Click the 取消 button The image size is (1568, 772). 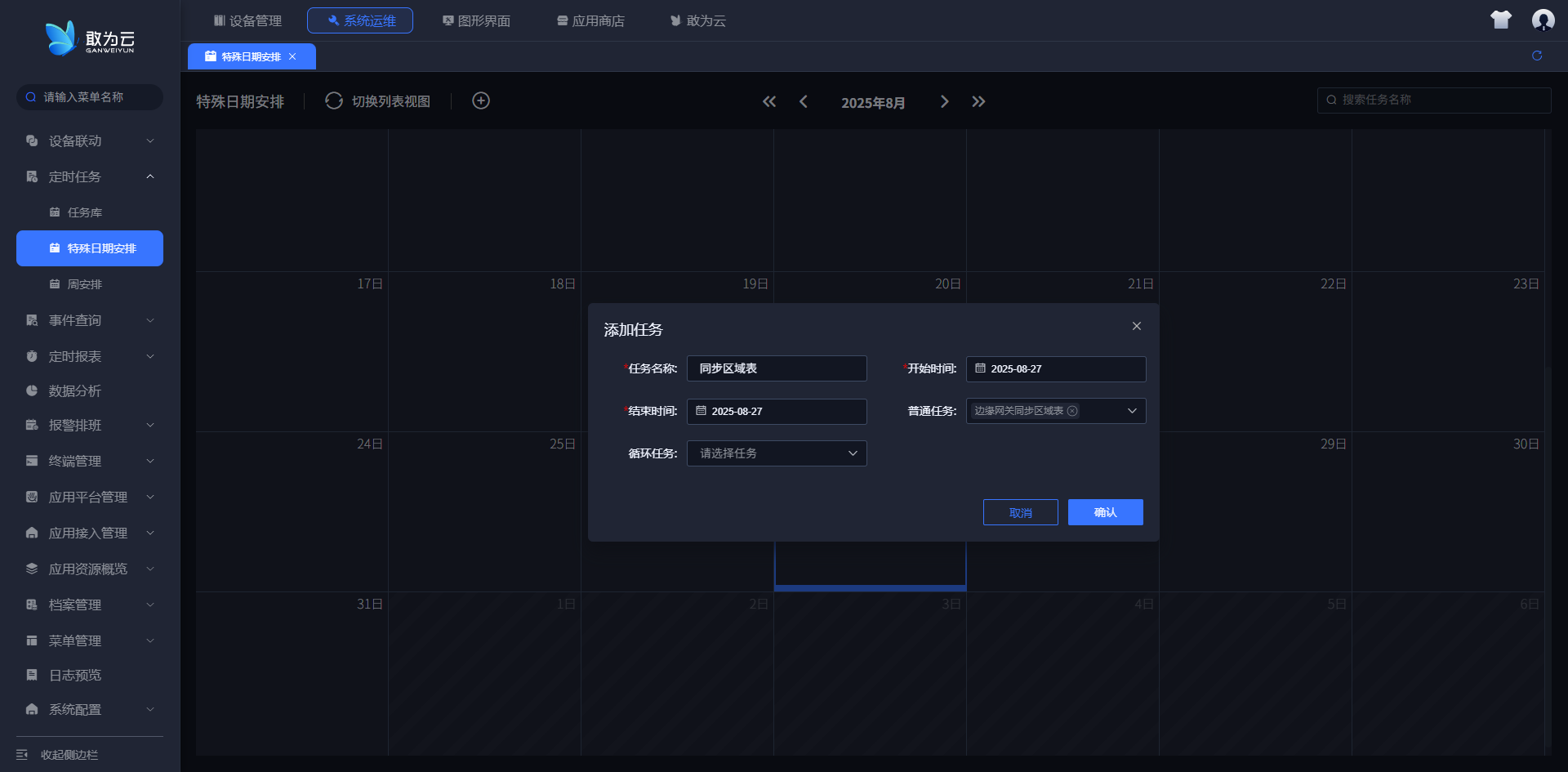pos(1020,512)
